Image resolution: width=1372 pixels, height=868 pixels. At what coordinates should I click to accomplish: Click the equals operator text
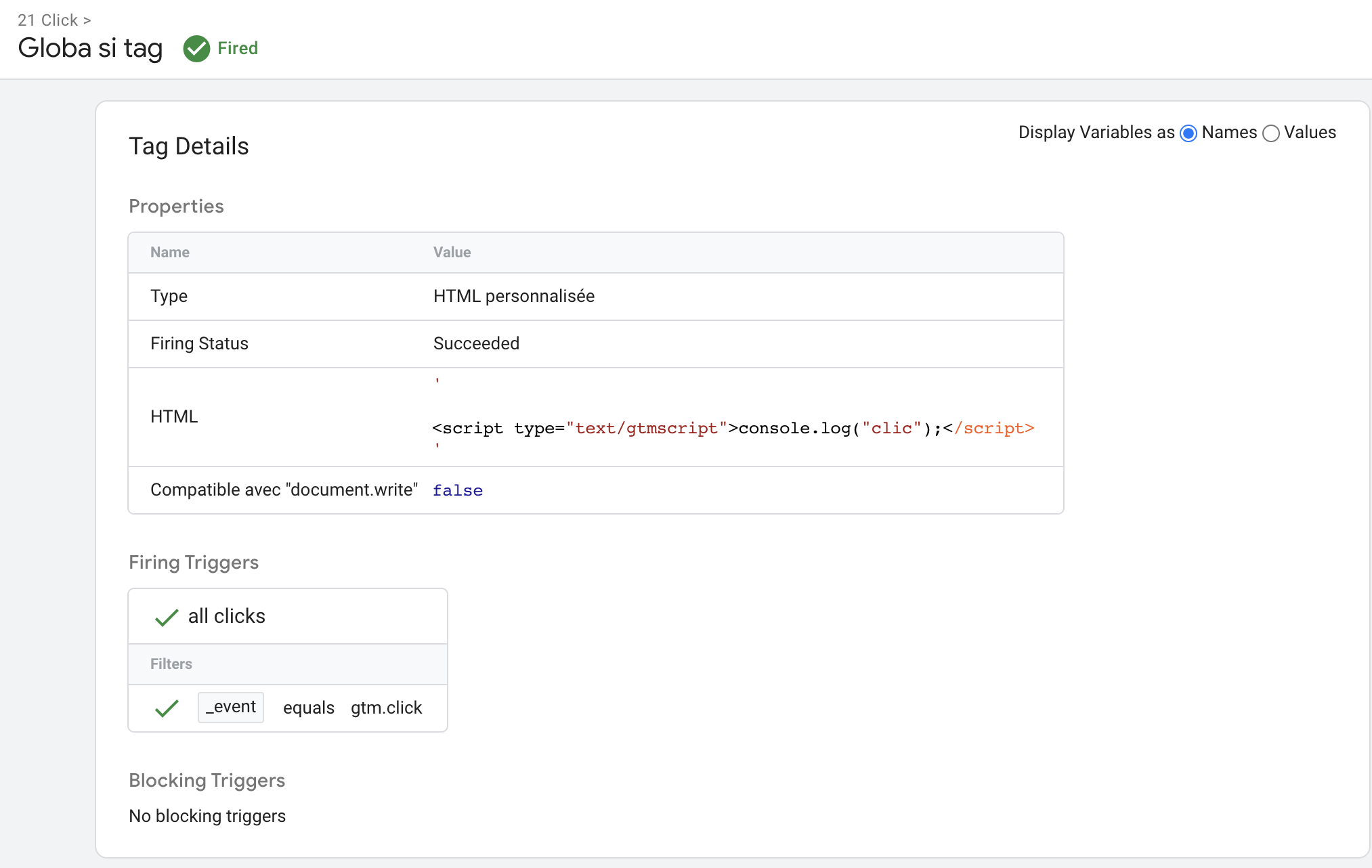click(x=309, y=708)
